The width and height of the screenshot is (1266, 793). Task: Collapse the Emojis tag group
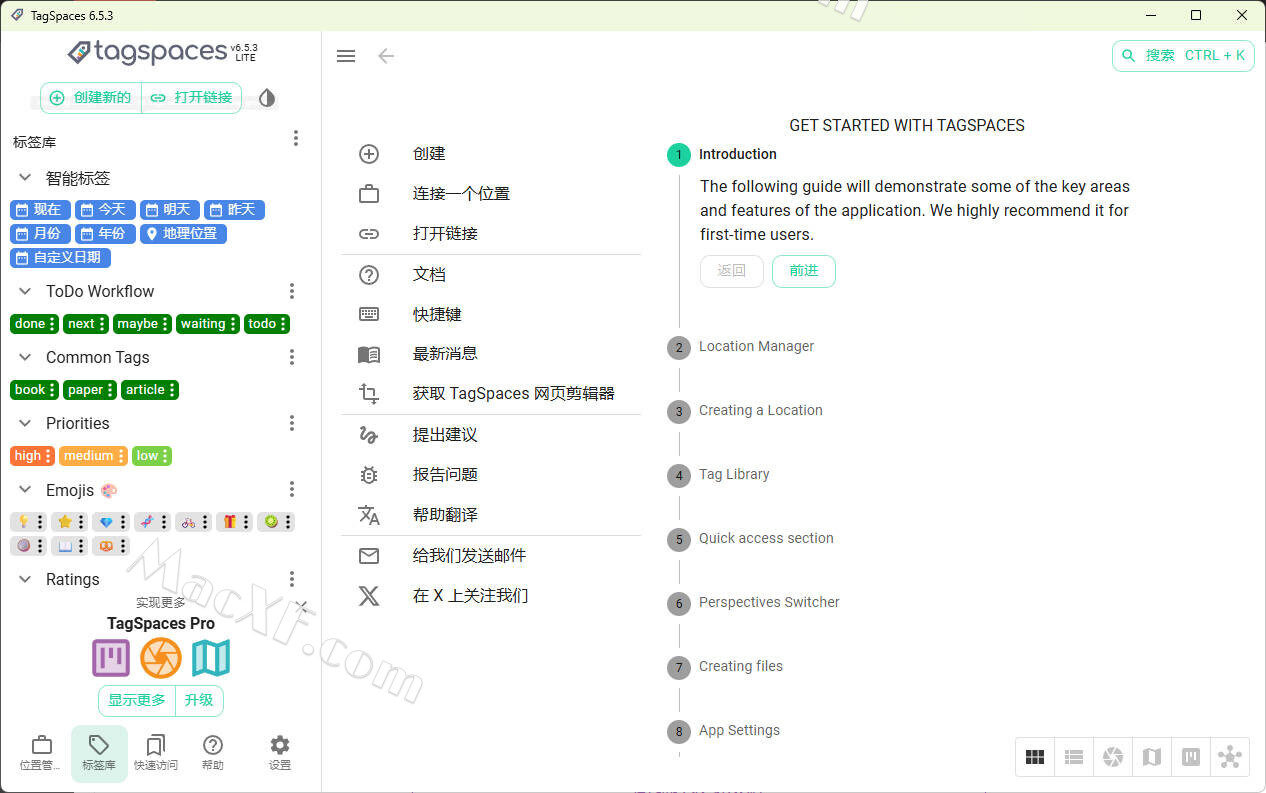[x=25, y=490]
